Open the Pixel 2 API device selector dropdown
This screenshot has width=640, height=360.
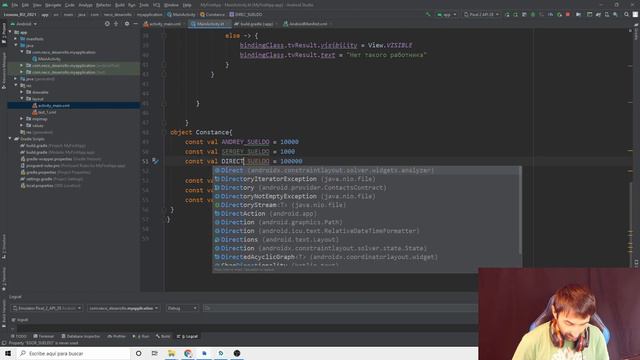click(482, 14)
